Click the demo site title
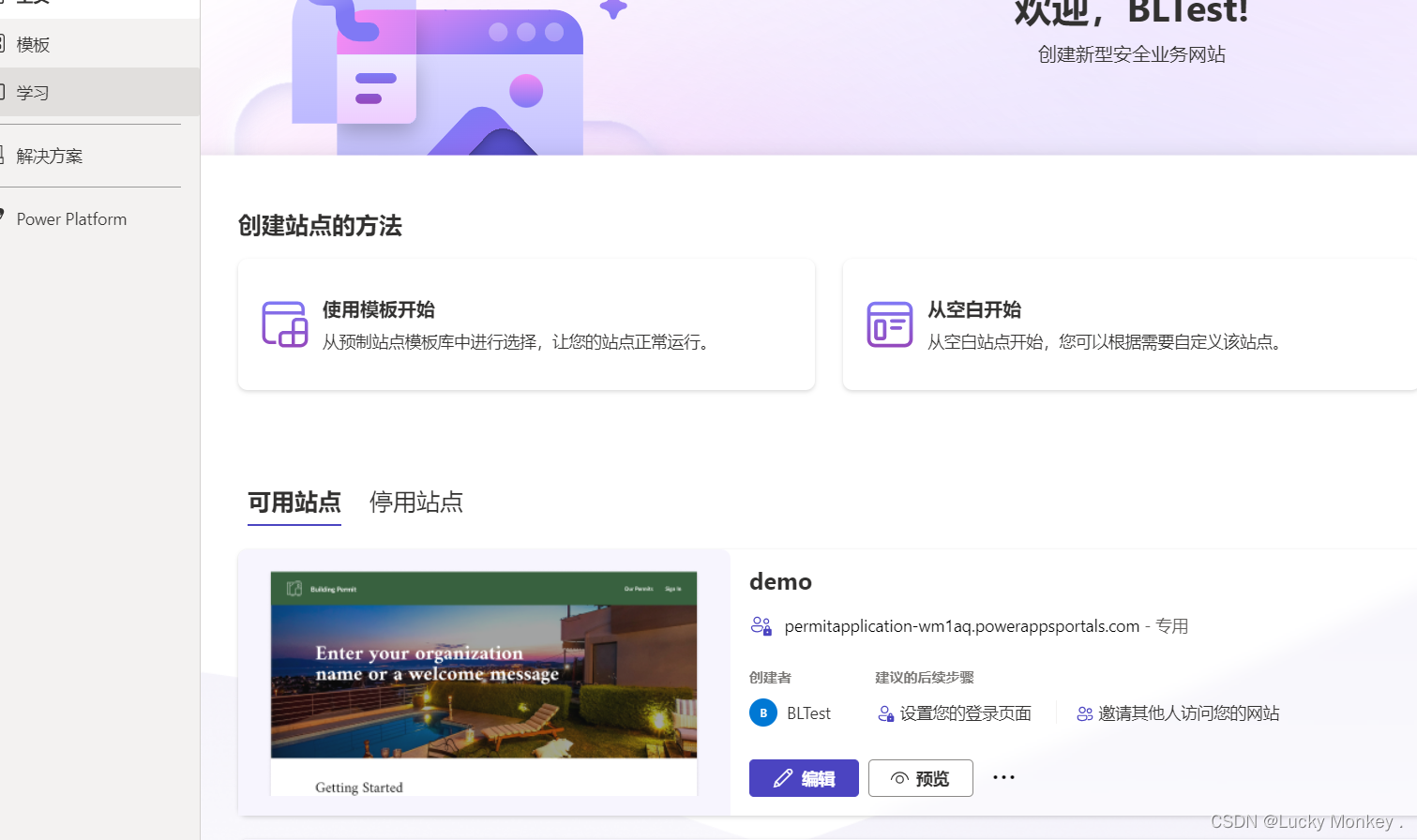Screen dimensions: 1417x840 780,581
